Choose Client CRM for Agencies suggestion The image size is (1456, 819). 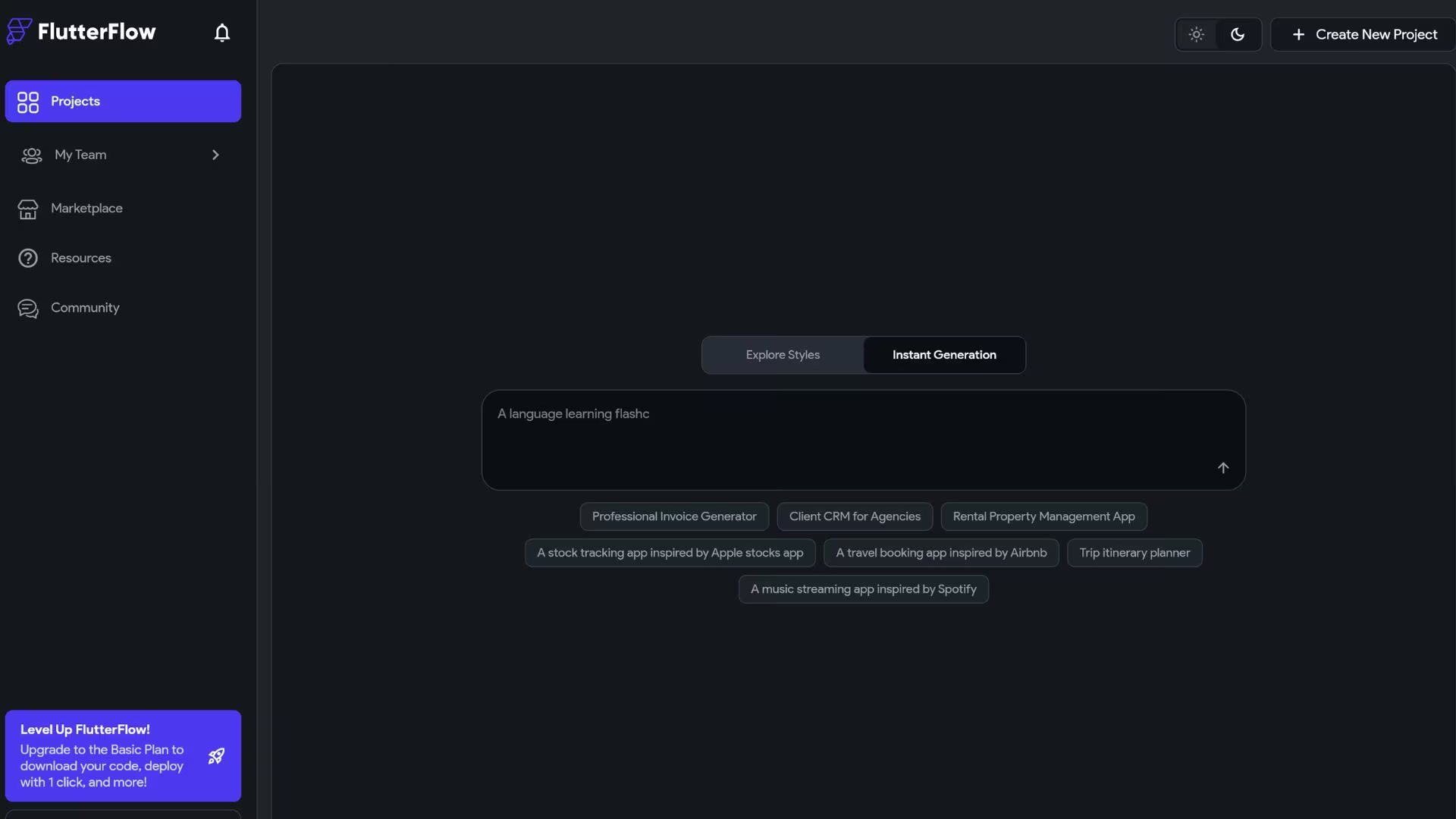(855, 516)
